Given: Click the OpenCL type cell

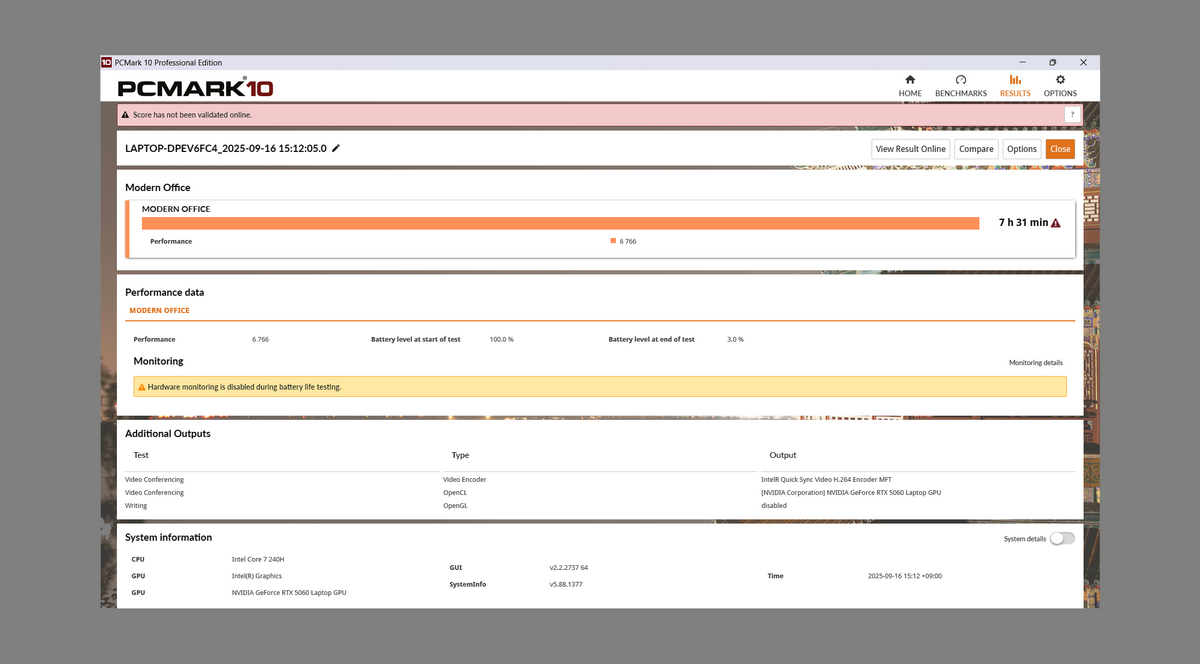Looking at the screenshot, I should [456, 493].
